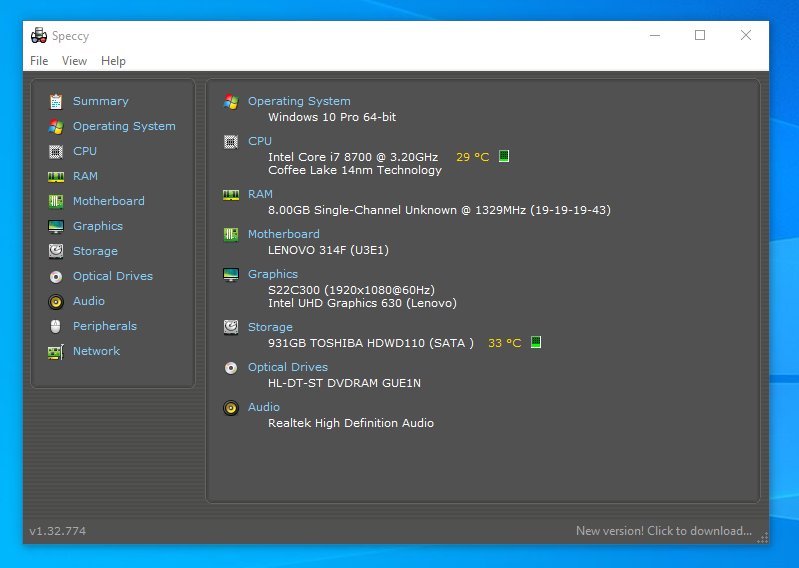
Task: Click the Motherboard icon in sidebar
Action: (56, 201)
